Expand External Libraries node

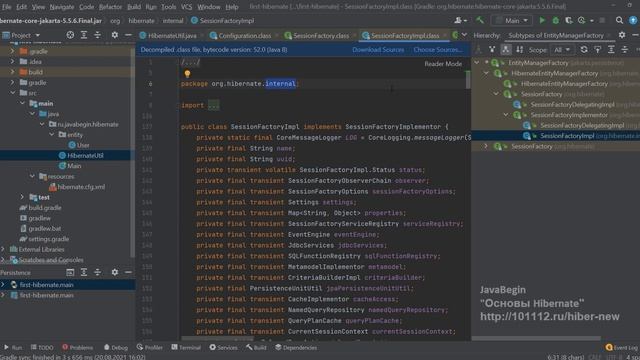3,249
